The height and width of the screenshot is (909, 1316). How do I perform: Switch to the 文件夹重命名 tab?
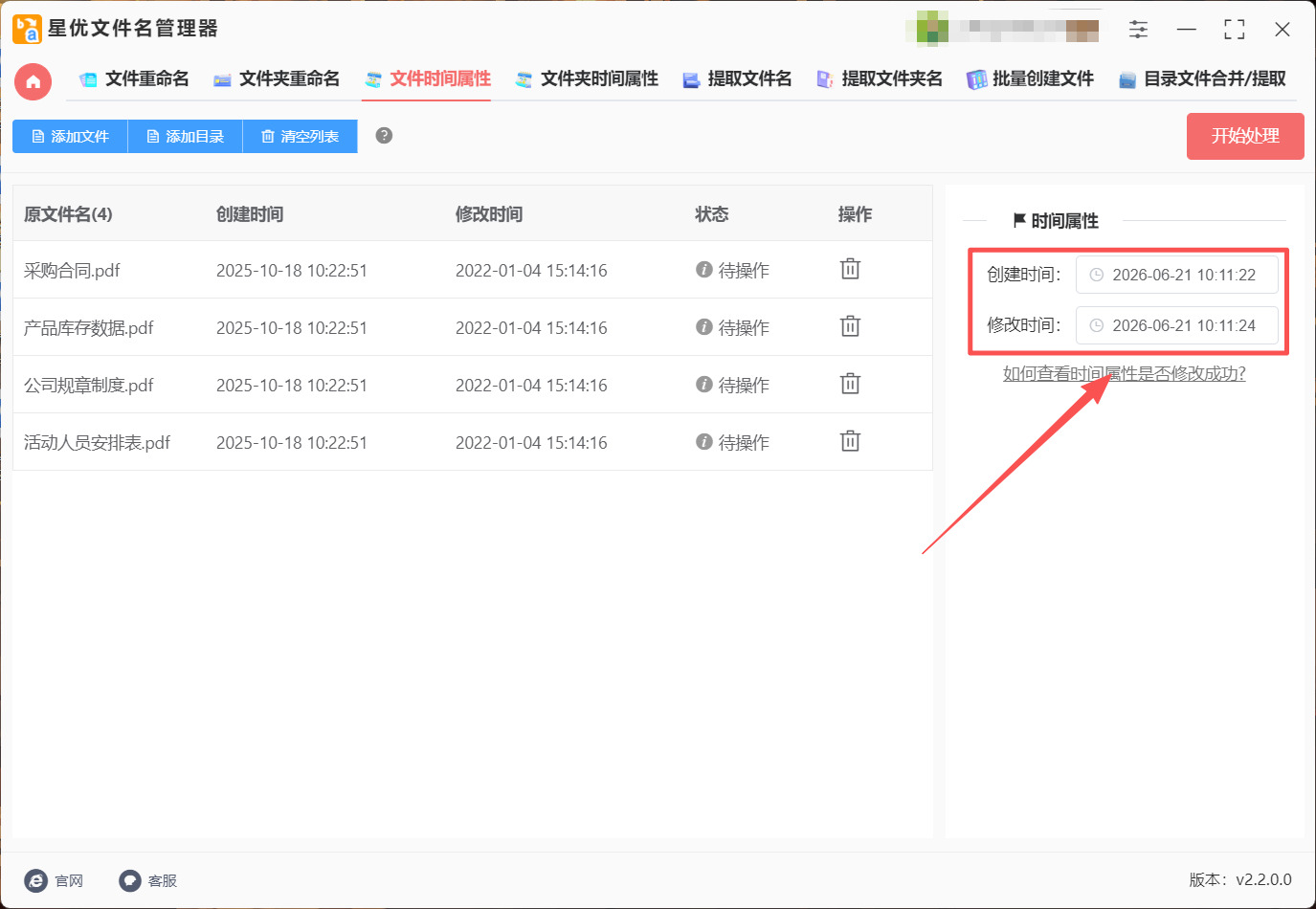click(x=277, y=79)
